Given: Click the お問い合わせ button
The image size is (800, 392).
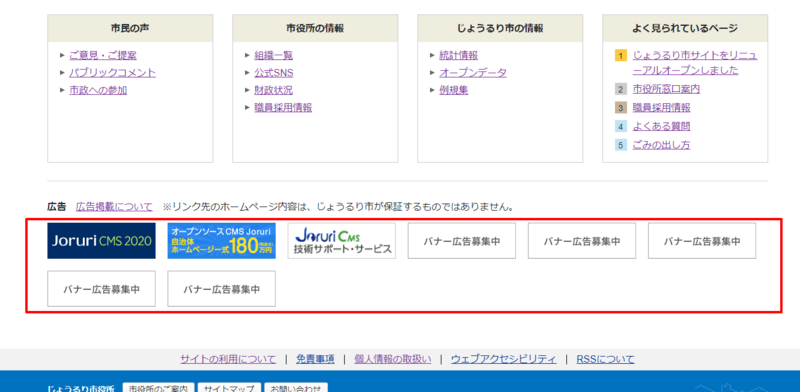Looking at the screenshot, I should point(296,388).
